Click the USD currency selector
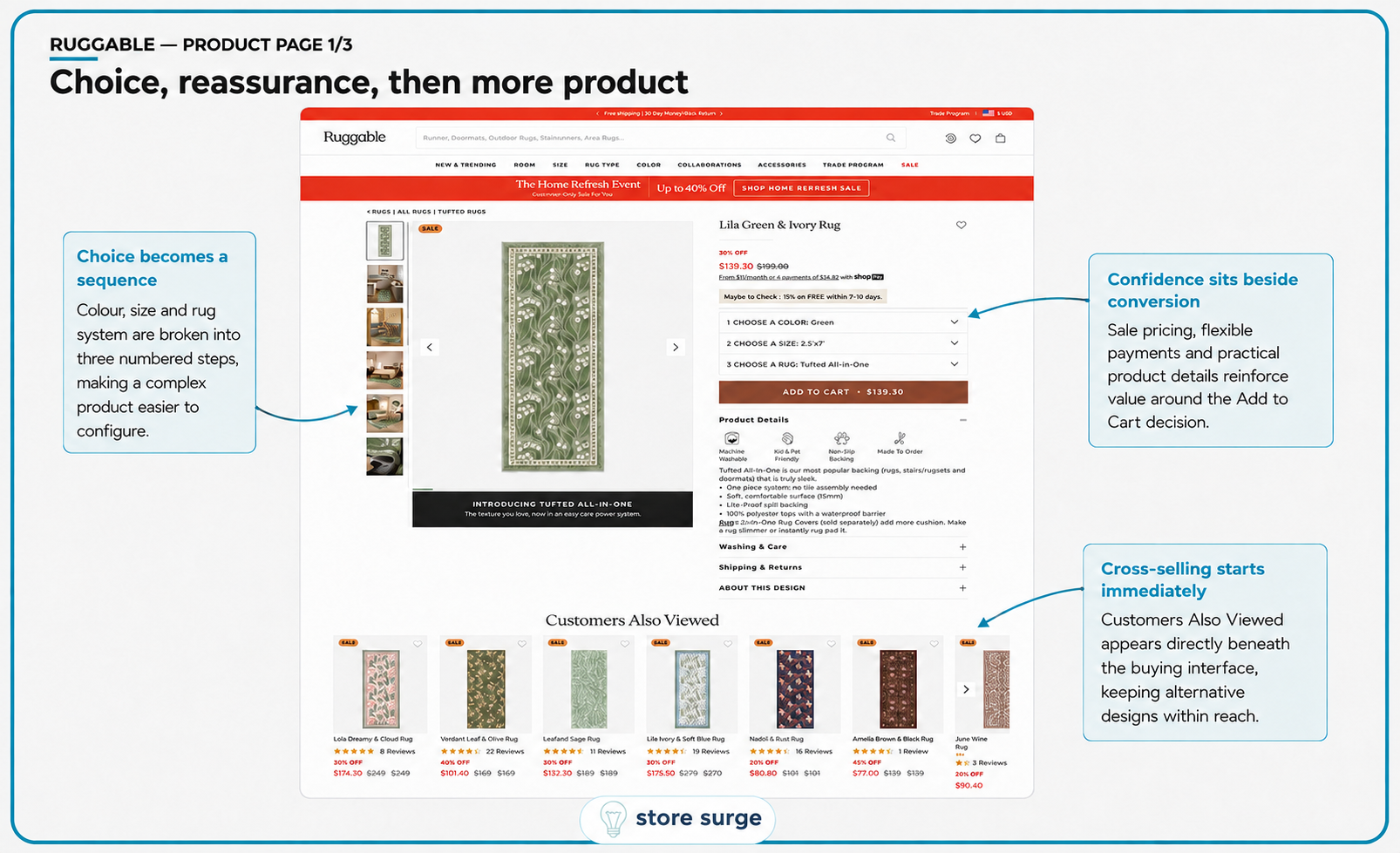Screen dimensions: 1400x853 998,113
